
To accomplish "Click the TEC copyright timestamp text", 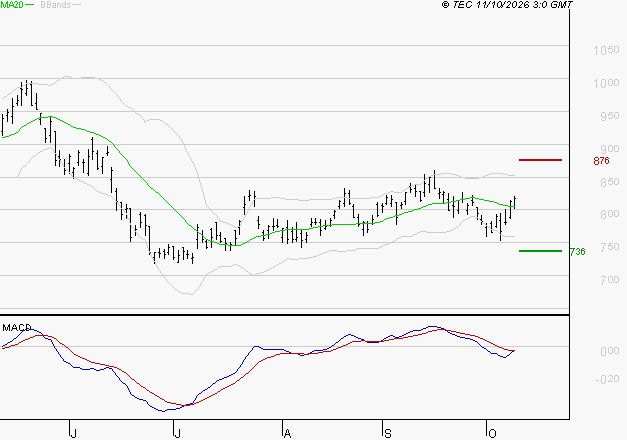I will (507, 5).
